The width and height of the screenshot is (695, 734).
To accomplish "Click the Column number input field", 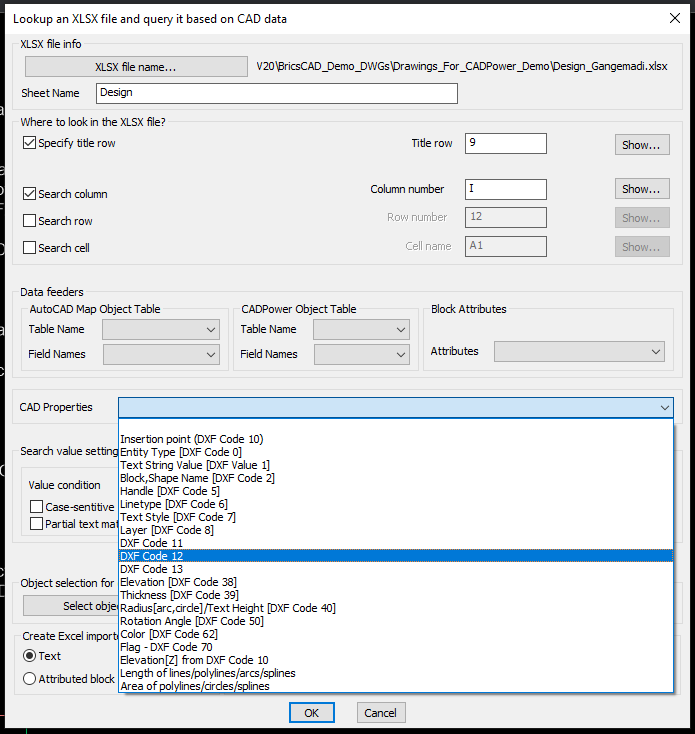I will [x=505, y=189].
